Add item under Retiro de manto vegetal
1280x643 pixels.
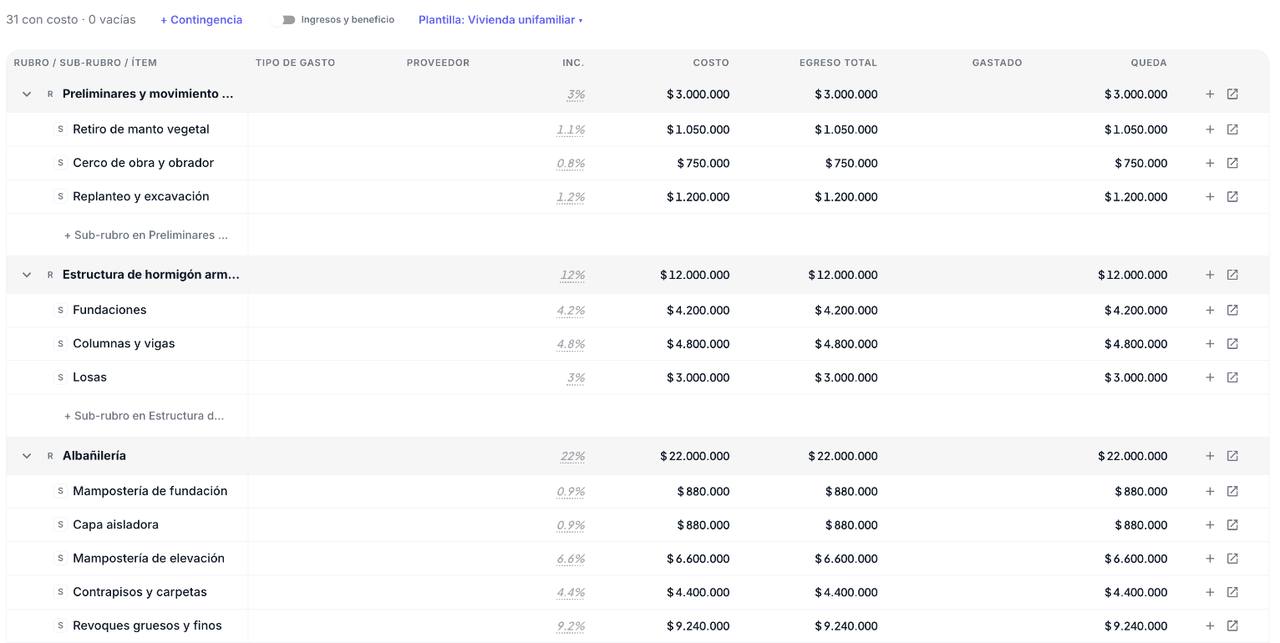[1209, 129]
